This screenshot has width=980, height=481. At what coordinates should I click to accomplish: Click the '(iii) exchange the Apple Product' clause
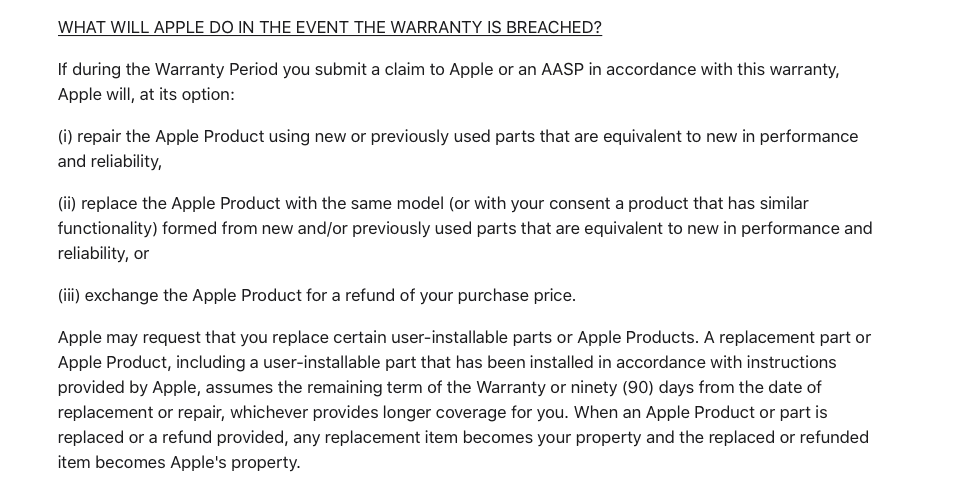pos(317,295)
